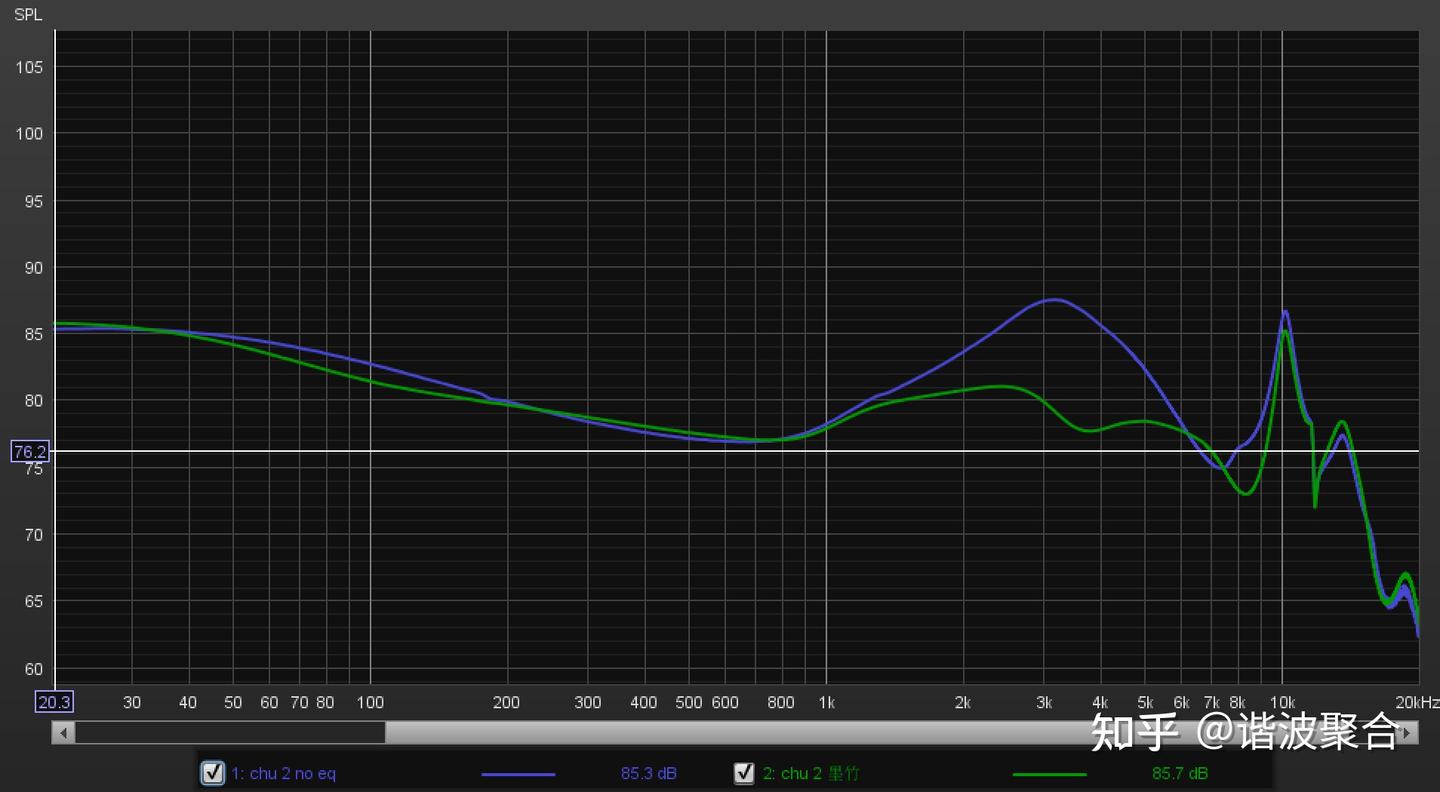Click the 20.3 frequency start box
The height and width of the screenshot is (792, 1440).
coord(54,702)
